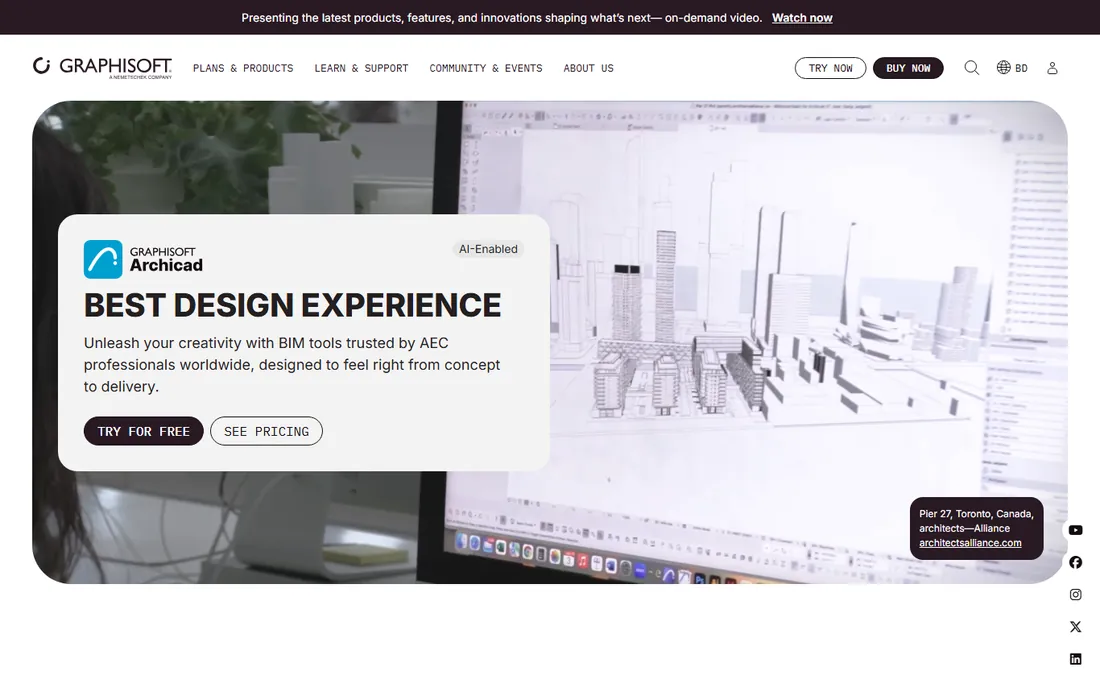This screenshot has width=1100, height=688.
Task: Click the Archicad product logo icon
Action: tap(103, 259)
